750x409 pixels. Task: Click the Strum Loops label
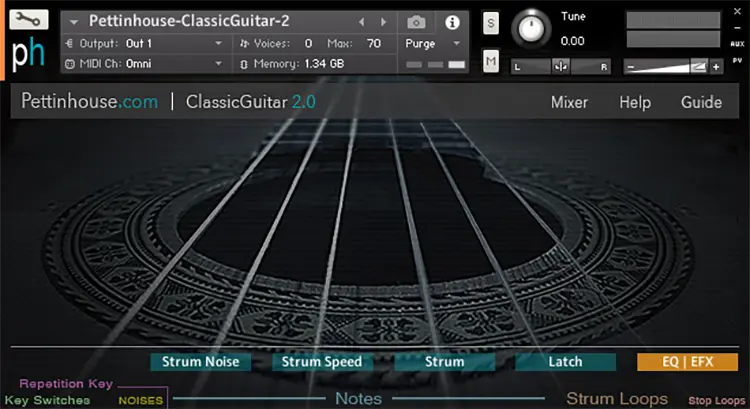617,398
